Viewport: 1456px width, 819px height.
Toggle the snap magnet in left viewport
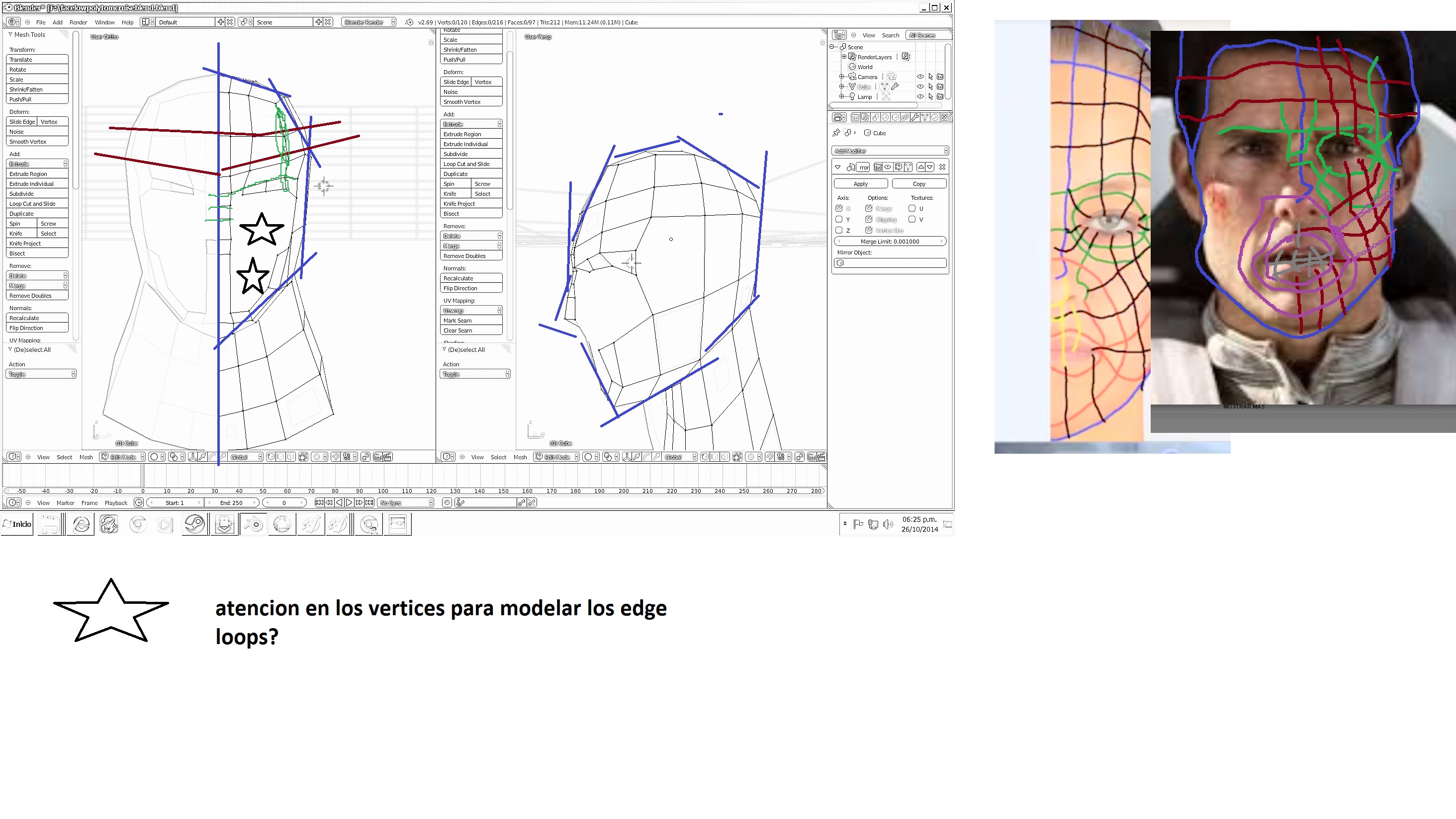tap(336, 457)
